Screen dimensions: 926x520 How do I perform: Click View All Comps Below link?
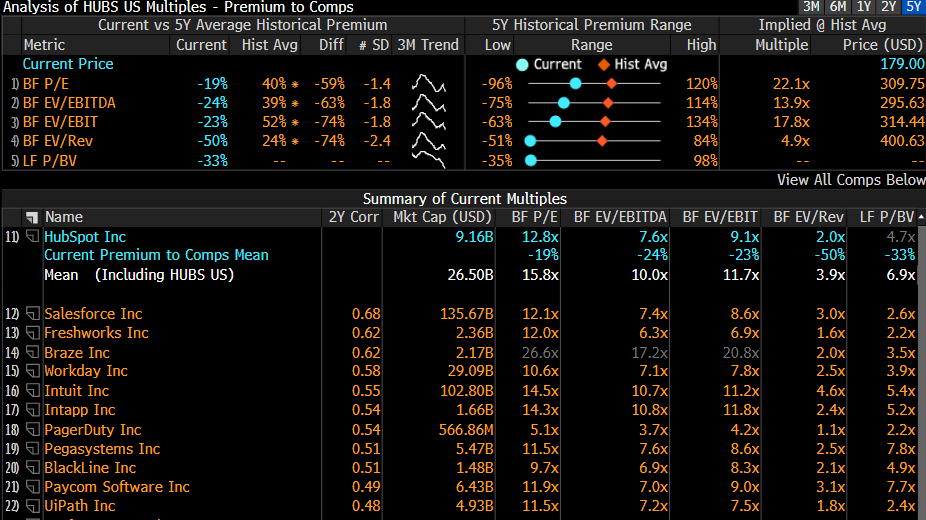click(x=851, y=179)
